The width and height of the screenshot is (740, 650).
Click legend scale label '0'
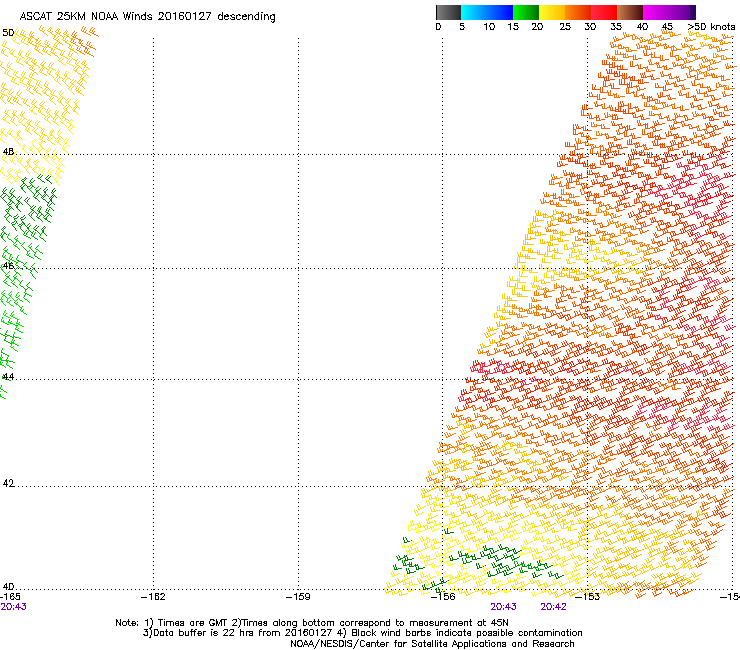(x=438, y=27)
